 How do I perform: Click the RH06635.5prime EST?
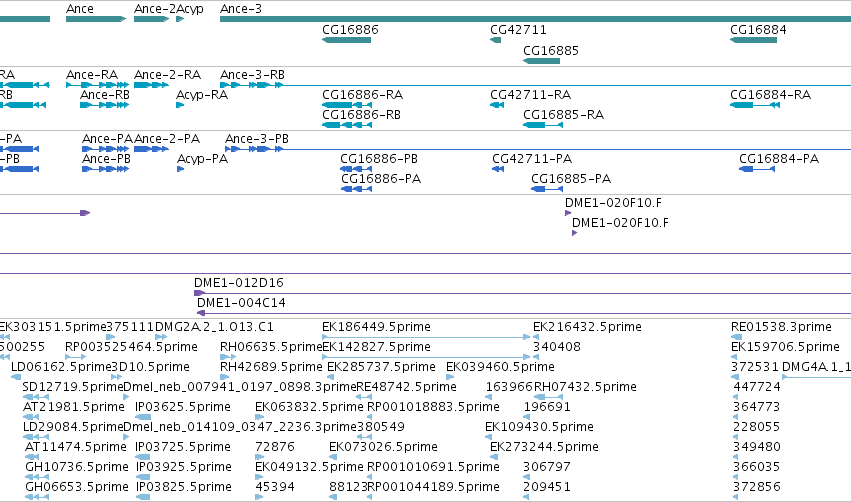pos(228,357)
